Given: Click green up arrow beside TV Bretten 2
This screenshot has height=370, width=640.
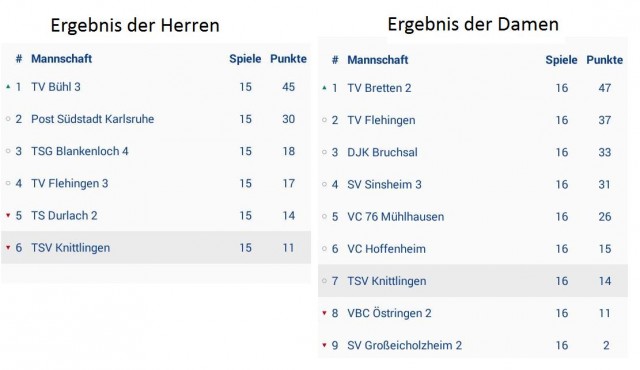Looking at the screenshot, I should [x=324, y=88].
